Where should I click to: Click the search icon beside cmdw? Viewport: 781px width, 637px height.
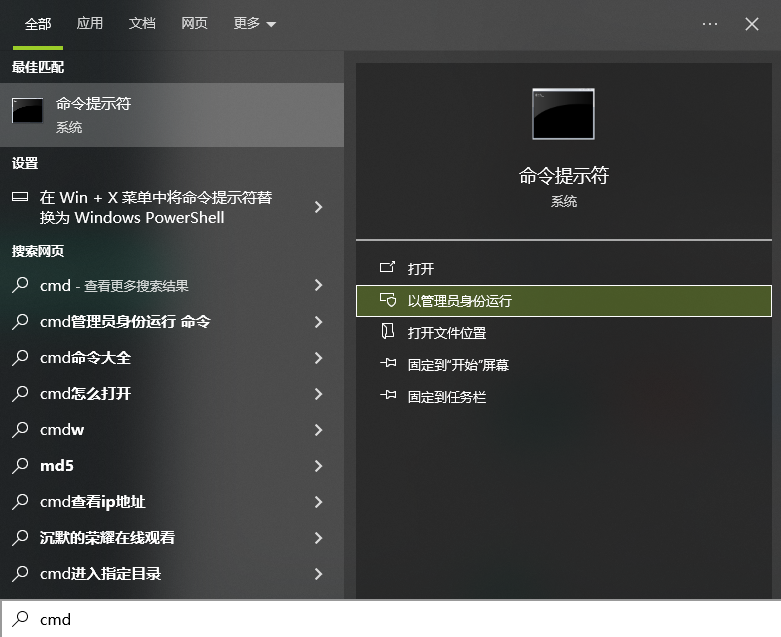(x=20, y=429)
